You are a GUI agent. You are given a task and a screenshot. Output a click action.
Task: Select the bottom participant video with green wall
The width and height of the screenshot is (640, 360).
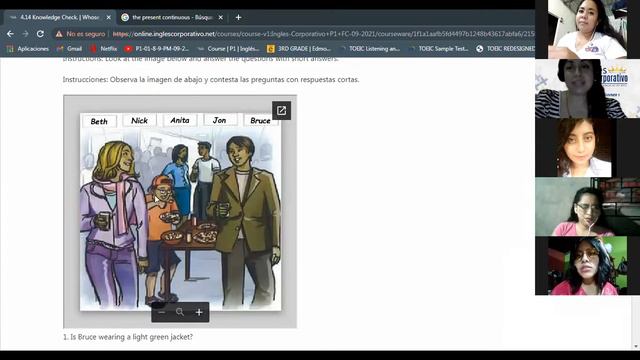(587, 266)
